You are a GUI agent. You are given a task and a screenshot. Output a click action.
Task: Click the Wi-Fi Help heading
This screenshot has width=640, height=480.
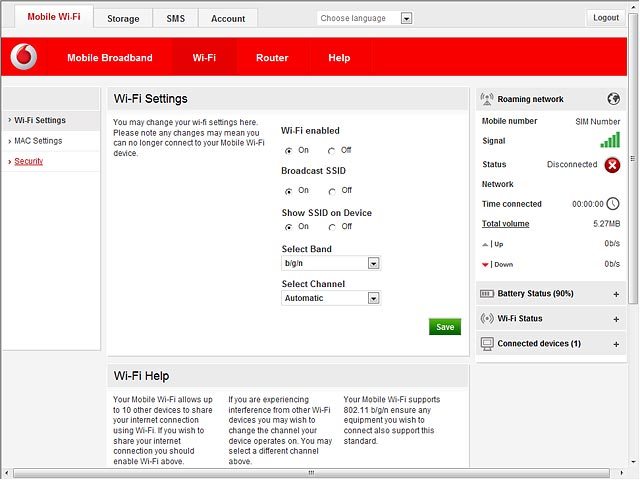(141, 376)
